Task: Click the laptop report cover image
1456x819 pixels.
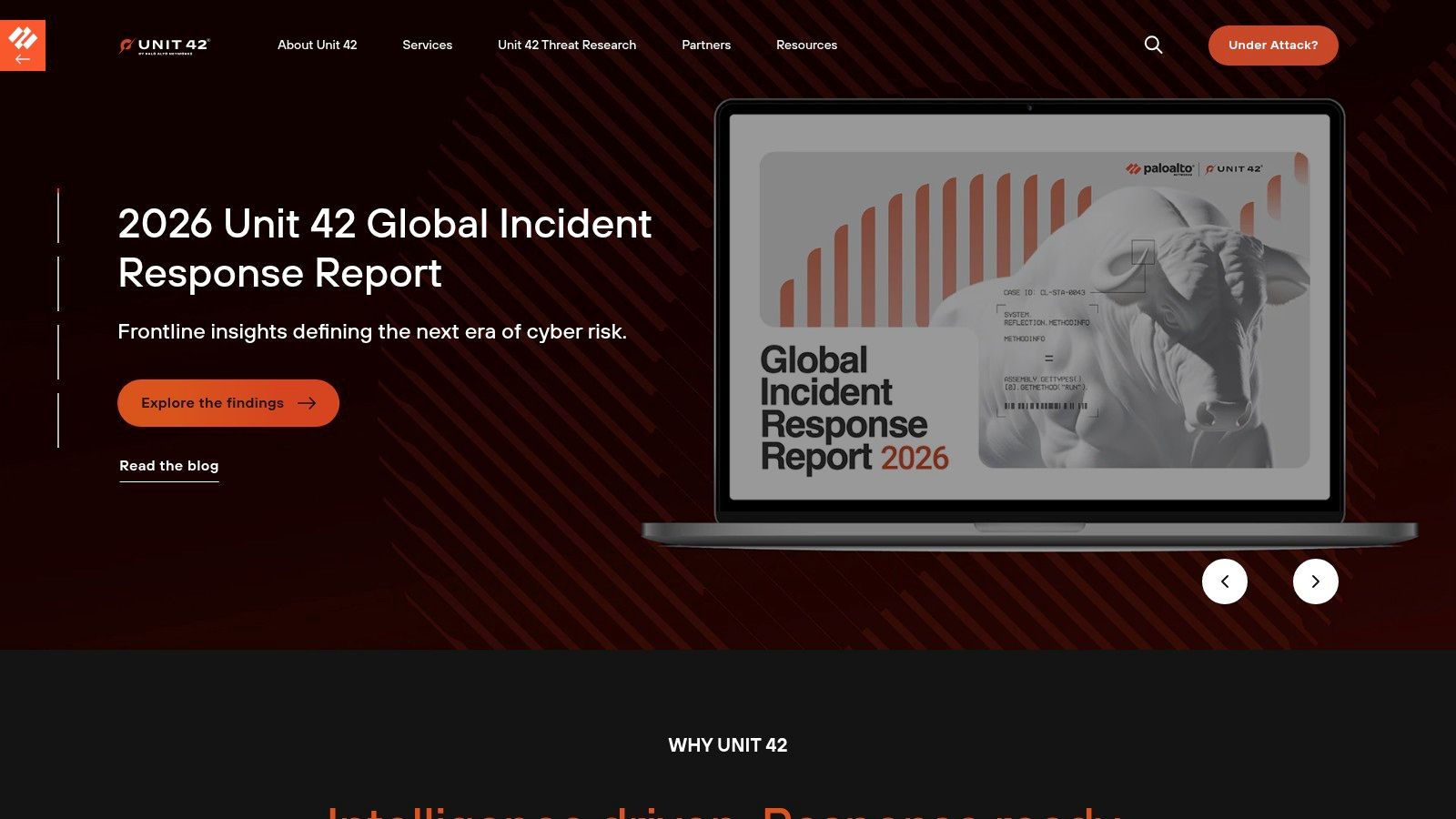Action: click(x=1029, y=323)
